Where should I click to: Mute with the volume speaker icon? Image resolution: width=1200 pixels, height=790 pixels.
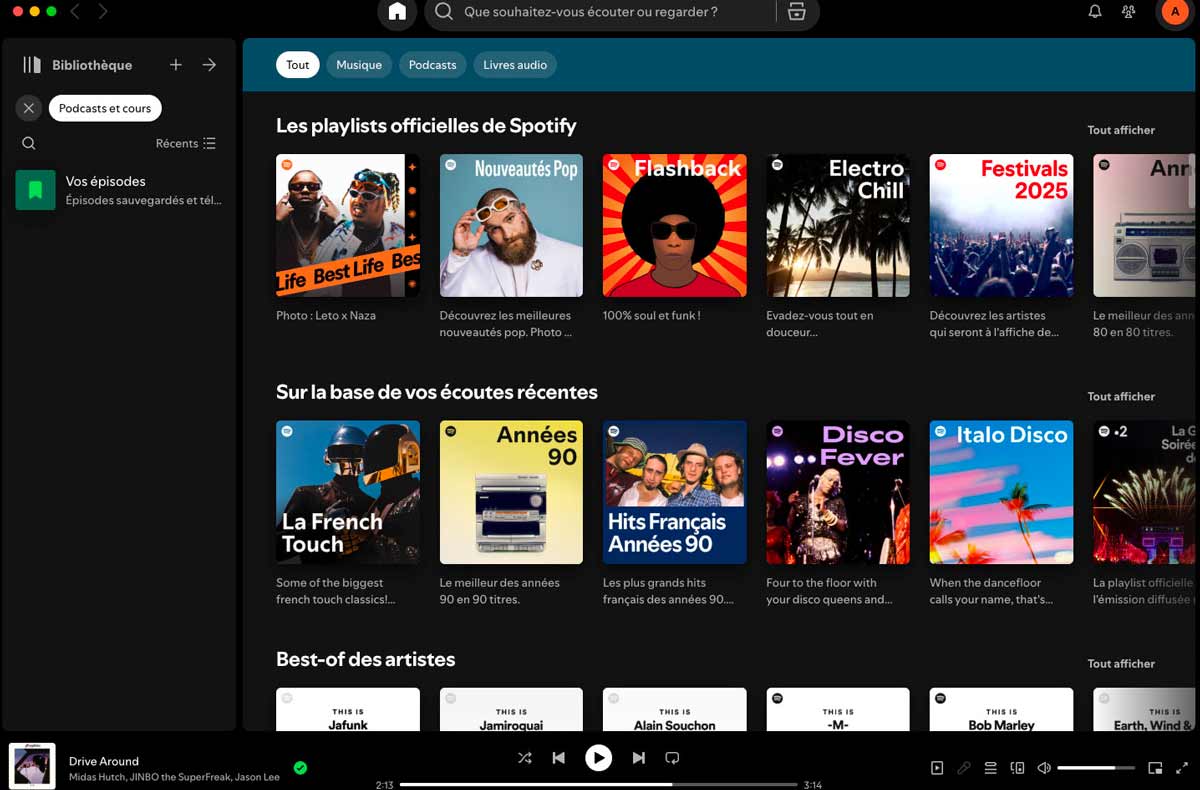pyautogui.click(x=1044, y=768)
